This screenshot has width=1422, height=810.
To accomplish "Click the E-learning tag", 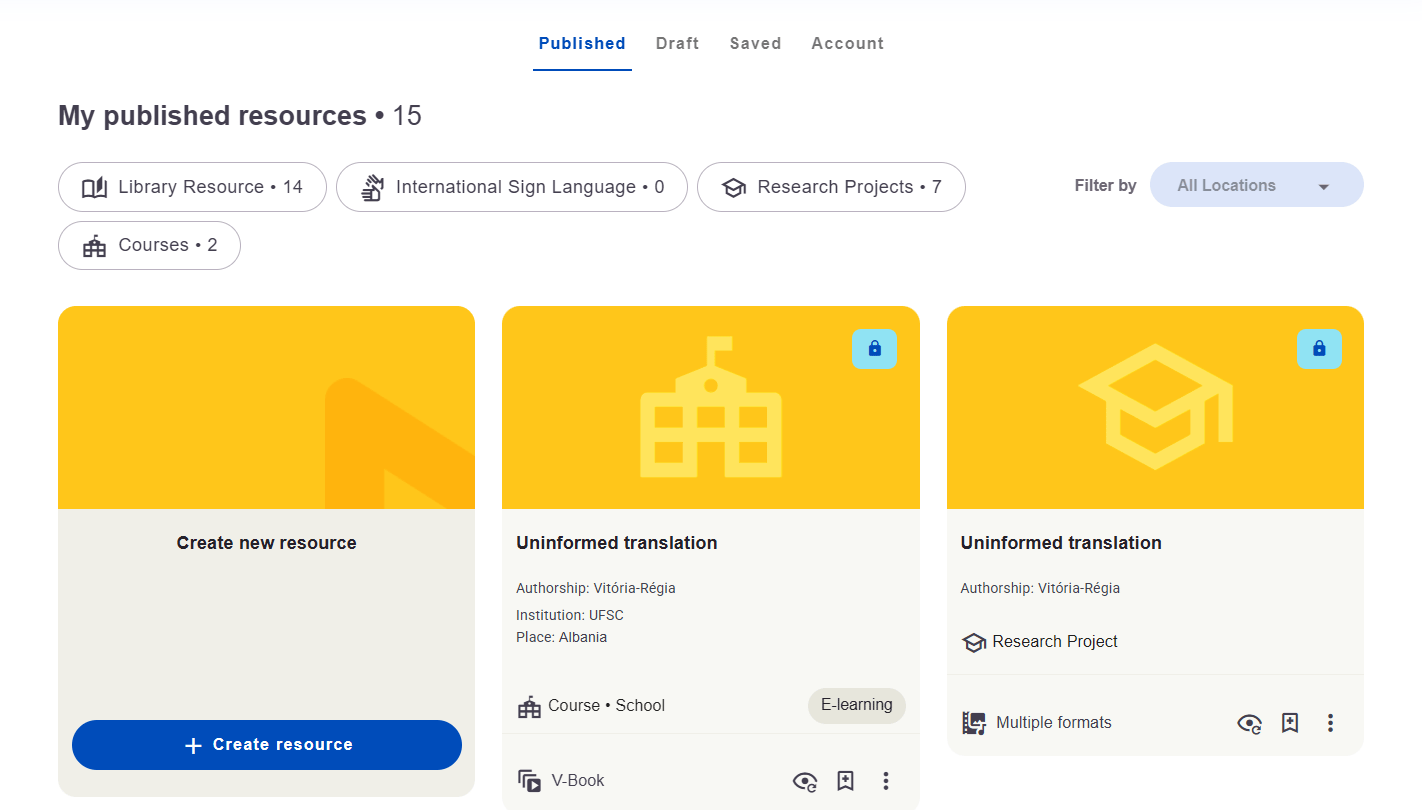I will coord(857,705).
